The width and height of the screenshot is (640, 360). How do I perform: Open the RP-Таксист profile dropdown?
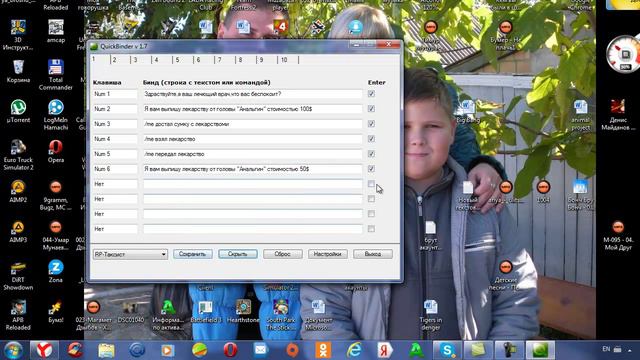130,254
